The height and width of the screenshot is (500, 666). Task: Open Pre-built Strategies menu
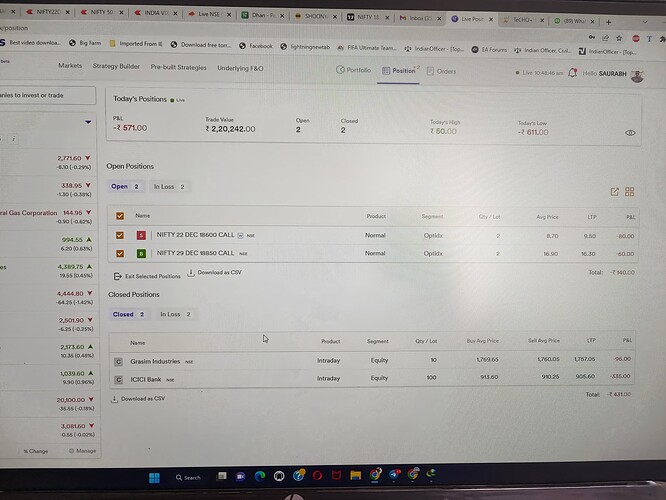point(178,67)
